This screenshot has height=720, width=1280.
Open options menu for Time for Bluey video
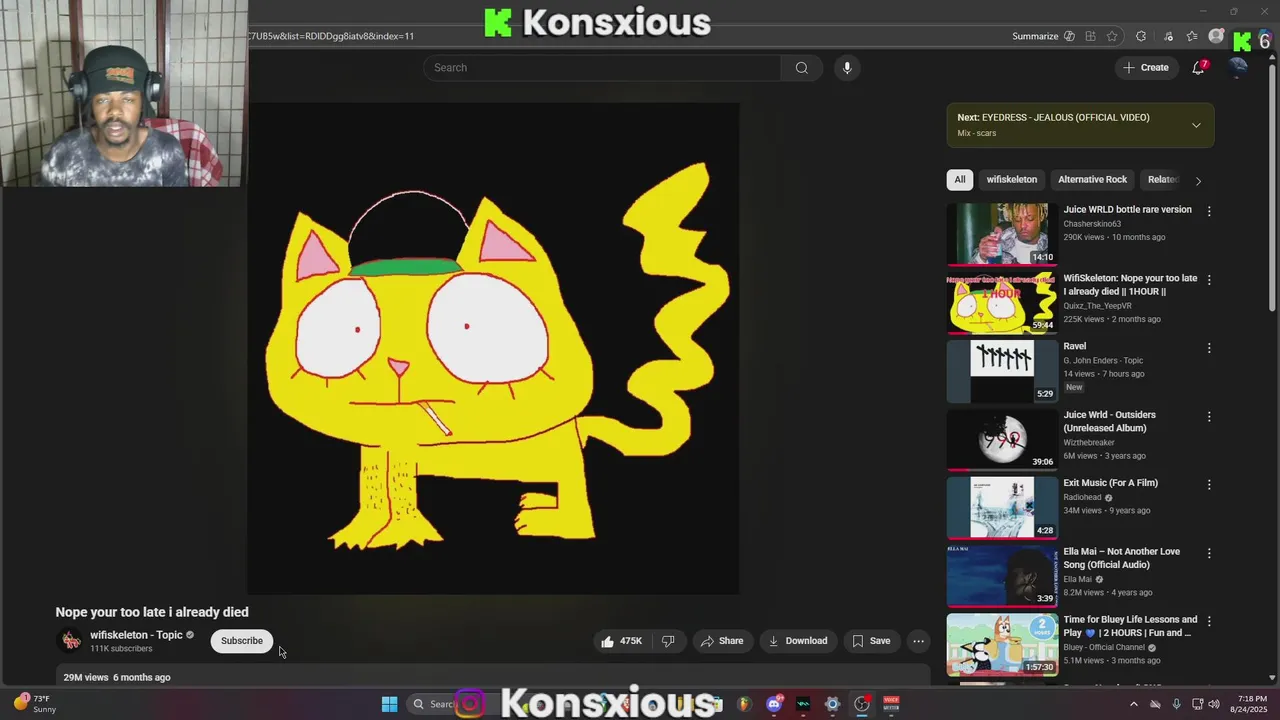click(x=1209, y=621)
